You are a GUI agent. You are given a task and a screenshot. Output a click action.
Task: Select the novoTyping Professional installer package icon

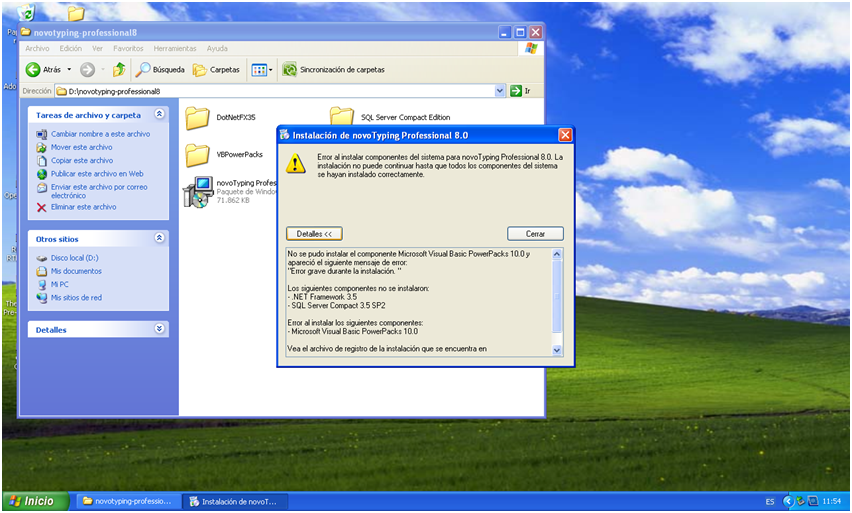click(197, 192)
